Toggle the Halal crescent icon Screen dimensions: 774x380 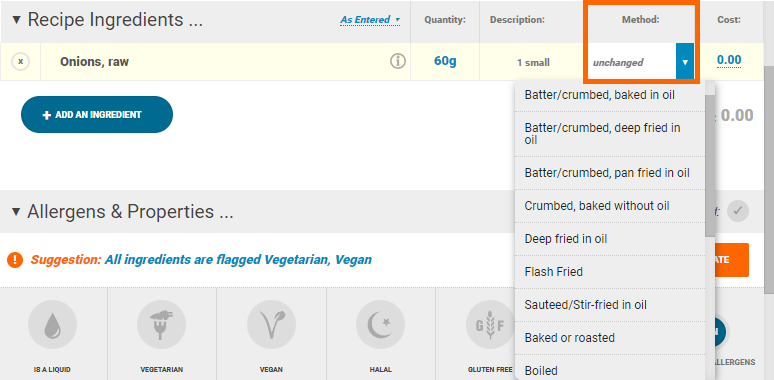[381, 325]
